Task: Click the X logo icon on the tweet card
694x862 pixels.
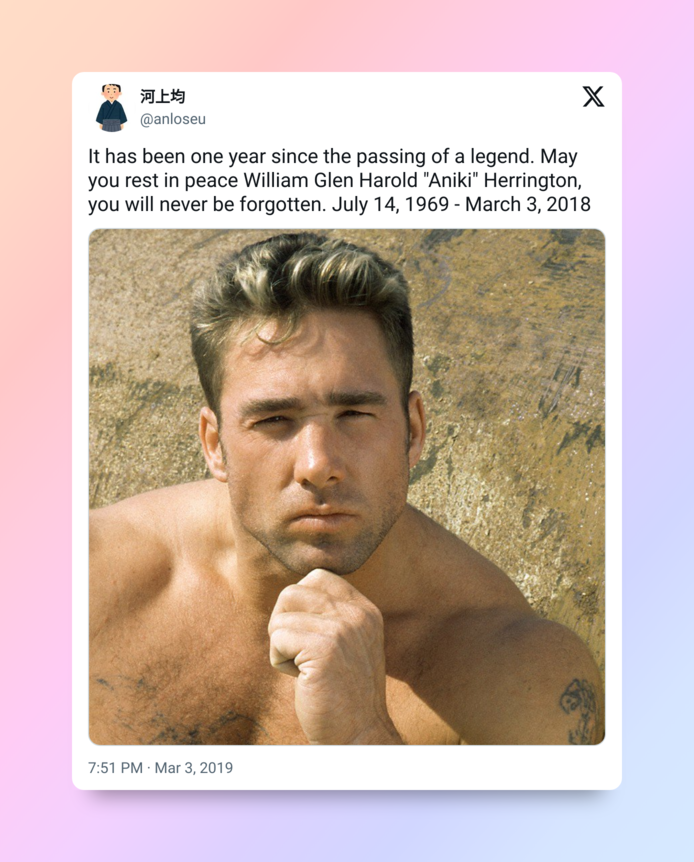Action: (x=593, y=96)
